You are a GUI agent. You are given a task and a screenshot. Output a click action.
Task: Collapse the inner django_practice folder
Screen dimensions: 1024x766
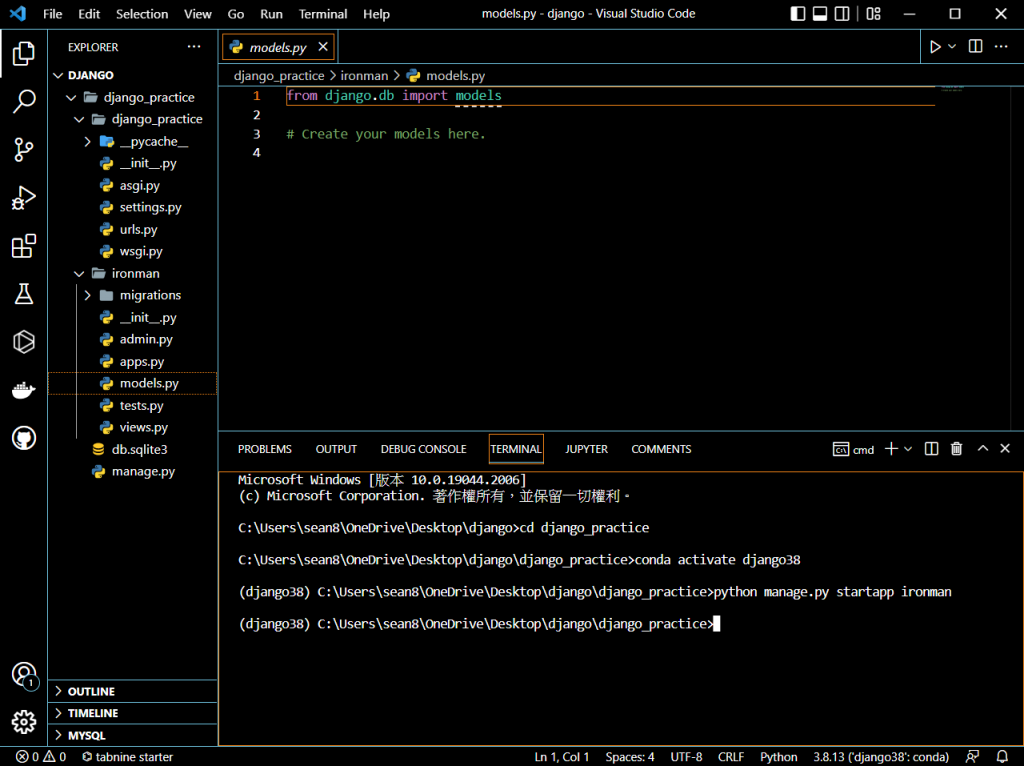tap(79, 120)
